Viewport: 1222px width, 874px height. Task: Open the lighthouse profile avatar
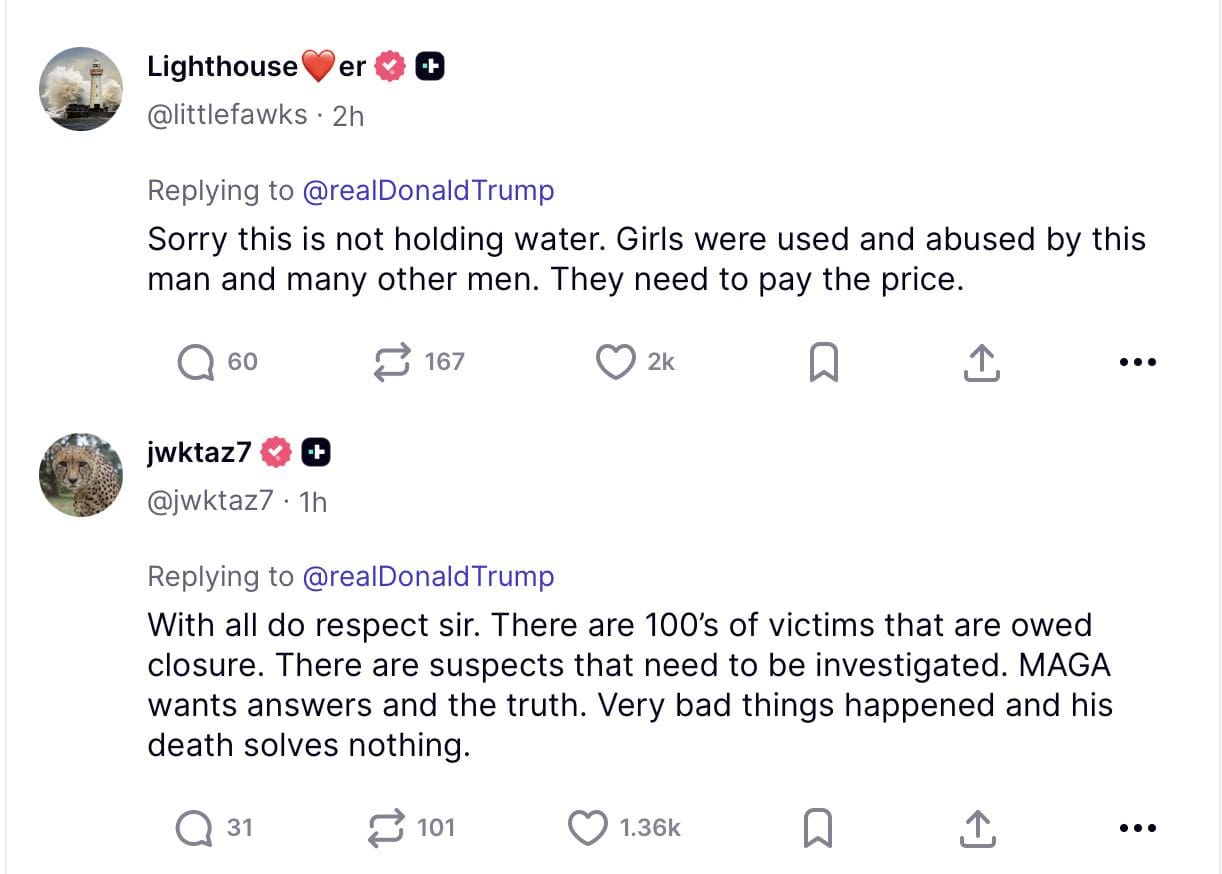click(x=81, y=89)
